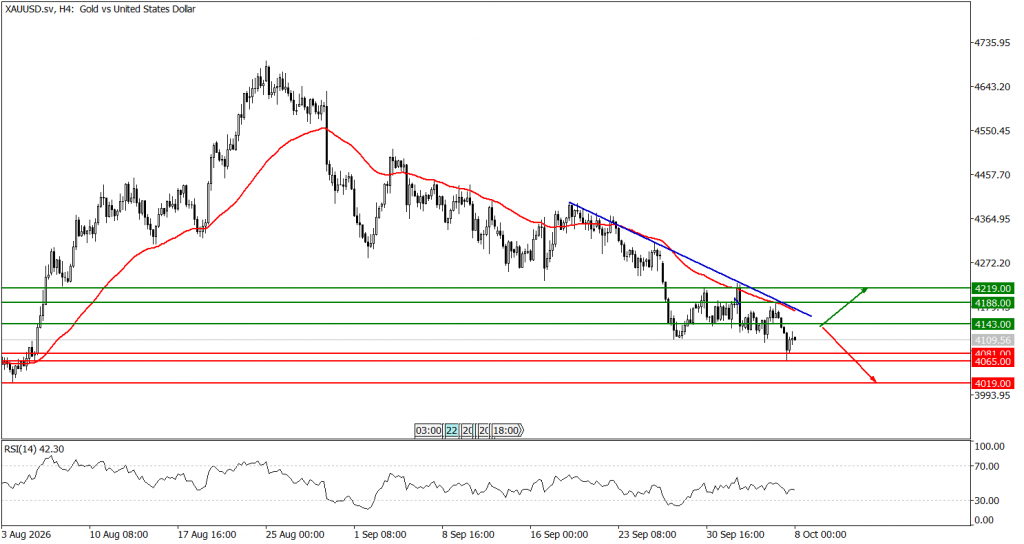Click the 4643.20 price scale value
Screen dimensions: 1024x544
tap(993, 87)
